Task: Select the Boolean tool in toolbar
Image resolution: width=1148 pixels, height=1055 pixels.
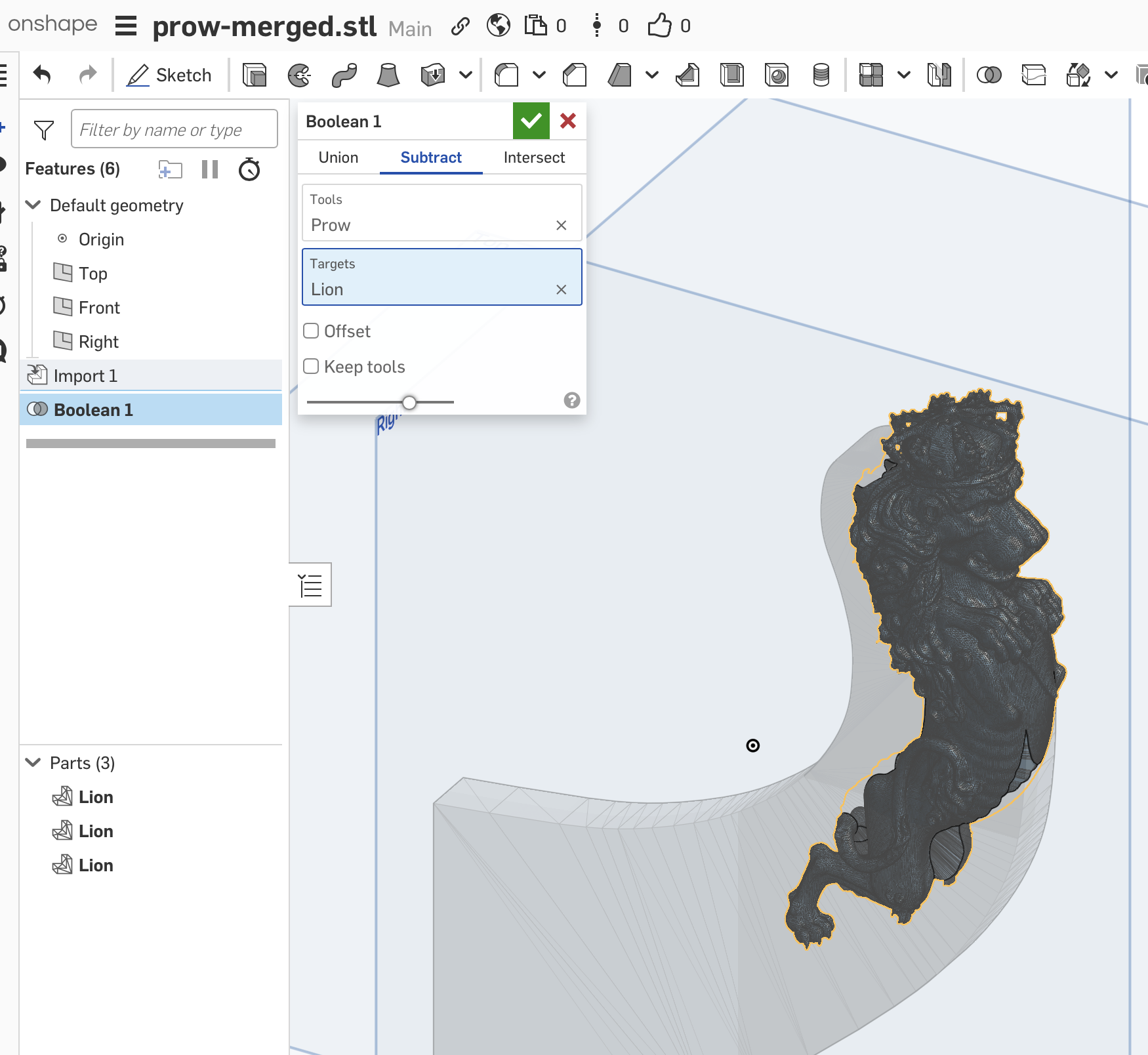Action: pyautogui.click(x=989, y=75)
